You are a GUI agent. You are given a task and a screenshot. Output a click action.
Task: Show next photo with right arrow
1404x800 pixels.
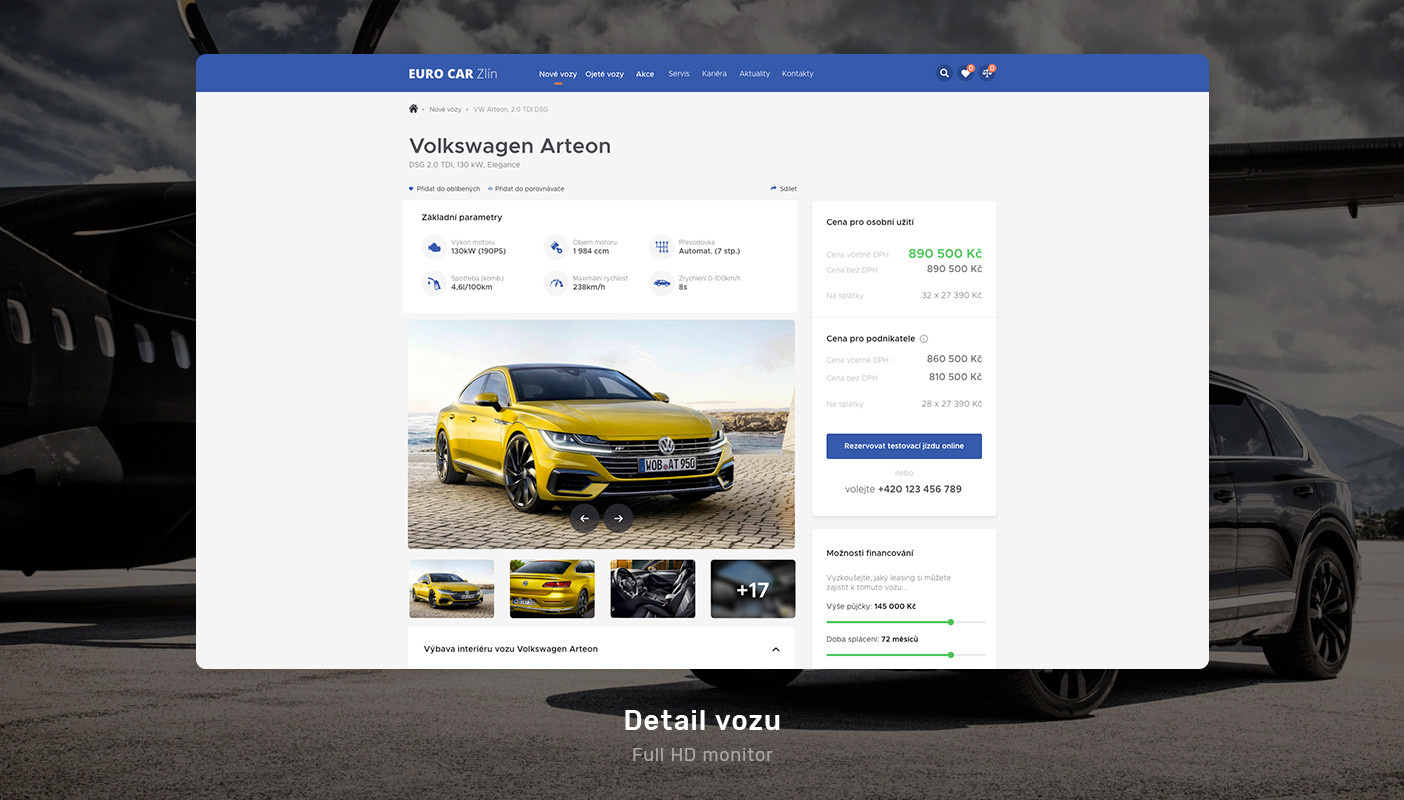coord(618,518)
